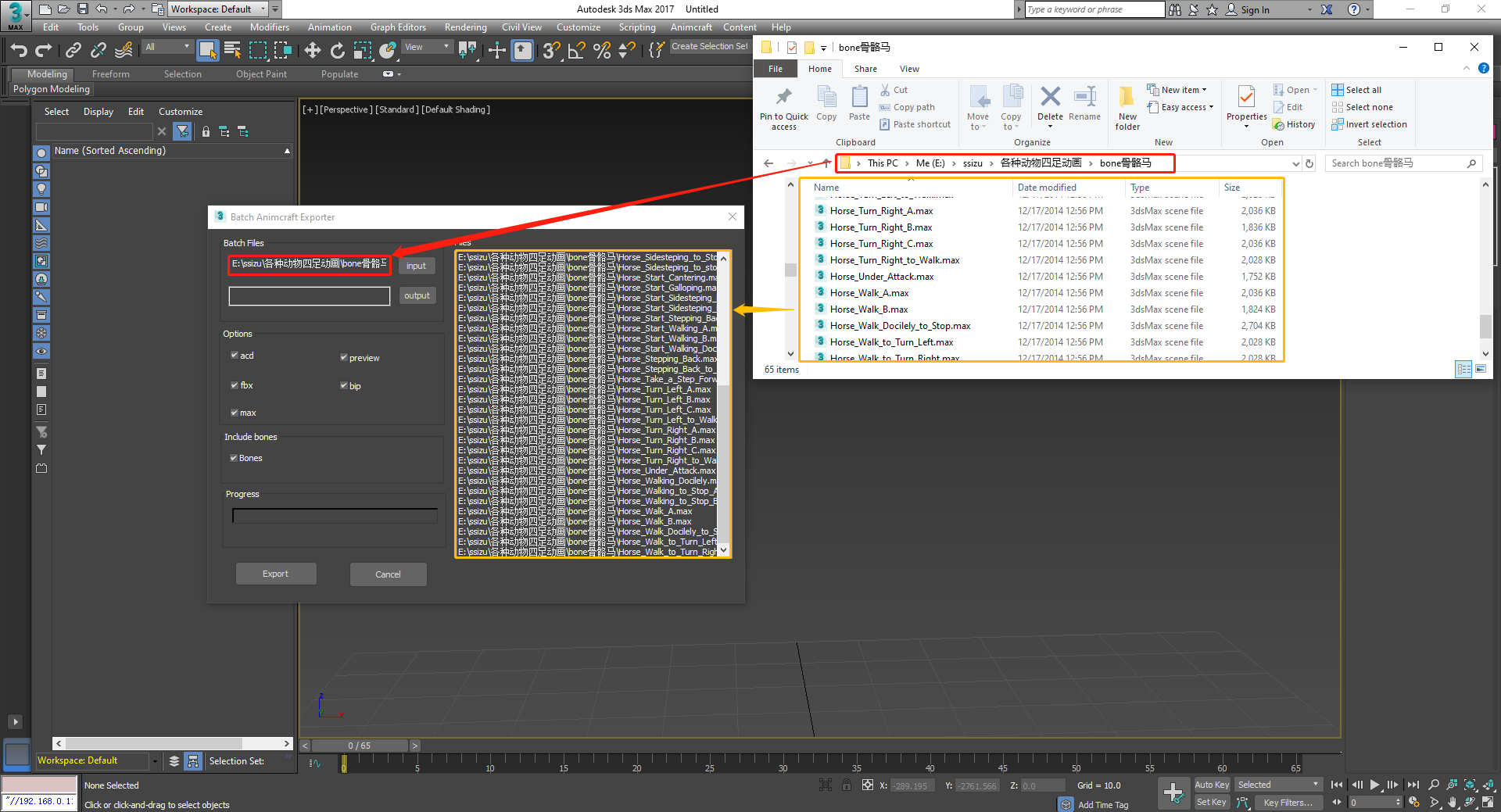Click the output button in exporter
The image size is (1501, 812).
417,295
